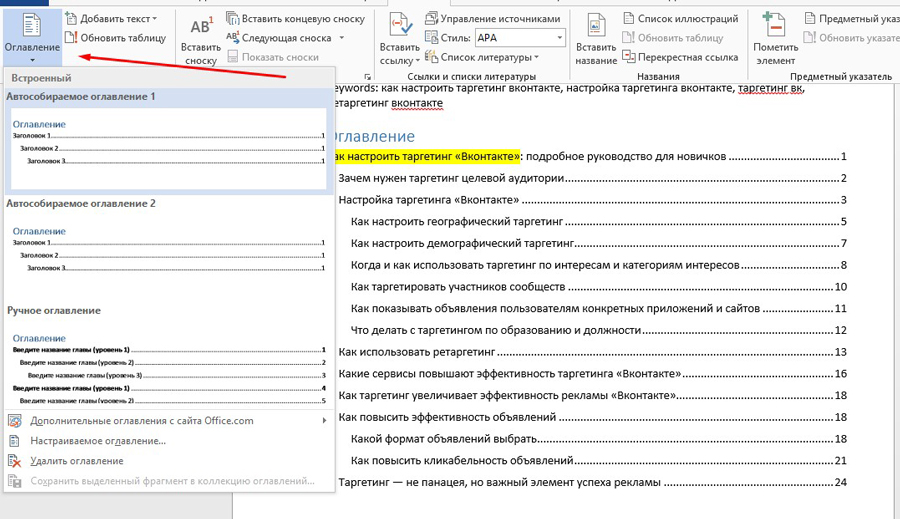Choose Настраиваемое оглавление... menu entry
The width and height of the screenshot is (900, 519).
[x=169, y=441]
